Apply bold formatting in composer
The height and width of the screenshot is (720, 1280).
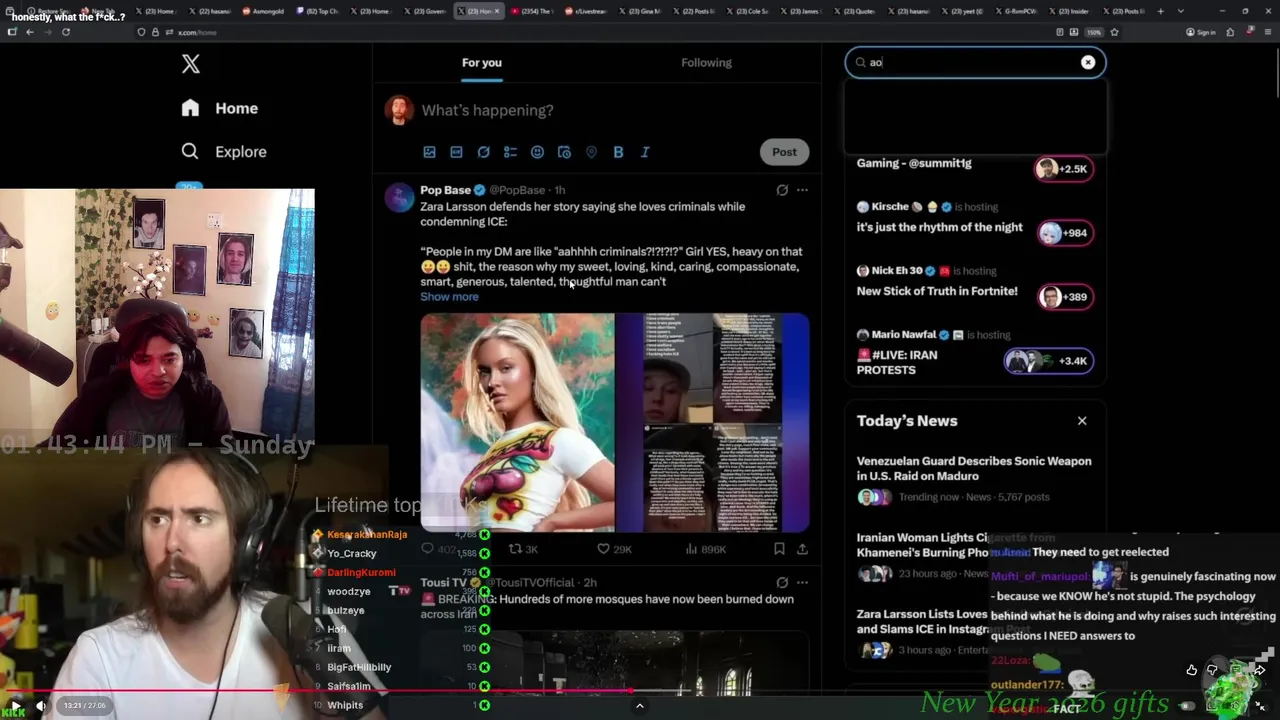coord(618,152)
